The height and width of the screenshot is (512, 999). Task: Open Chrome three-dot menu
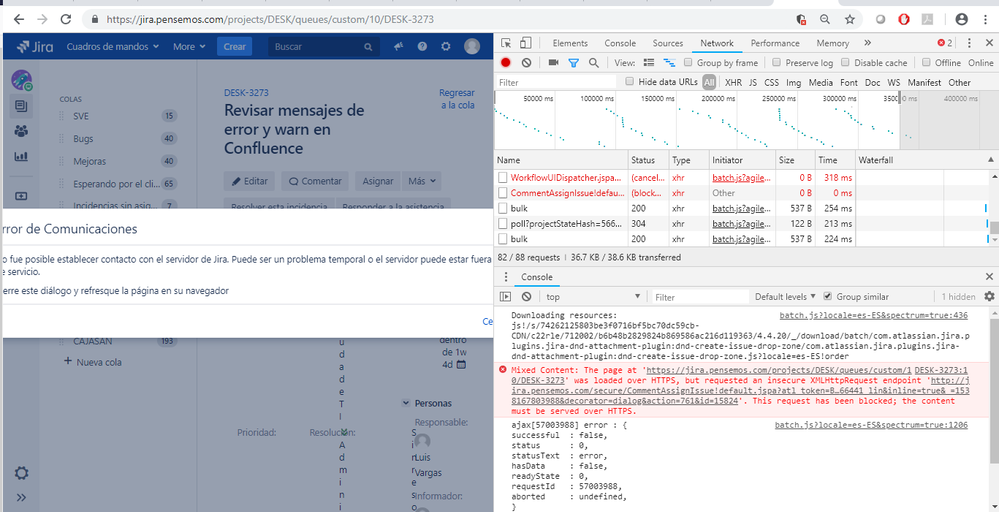(984, 20)
